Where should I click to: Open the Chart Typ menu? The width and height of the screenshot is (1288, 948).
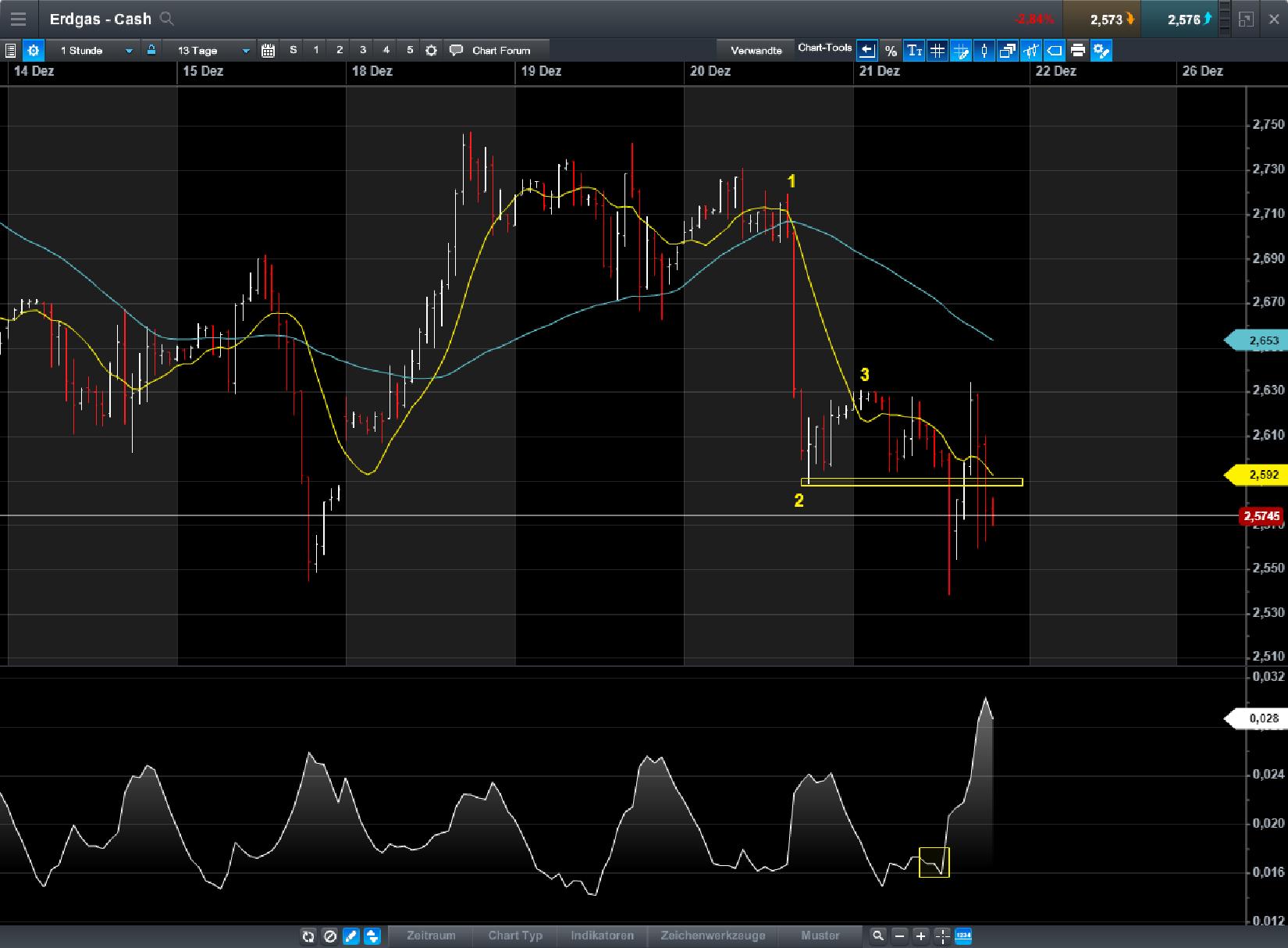pyautogui.click(x=514, y=935)
